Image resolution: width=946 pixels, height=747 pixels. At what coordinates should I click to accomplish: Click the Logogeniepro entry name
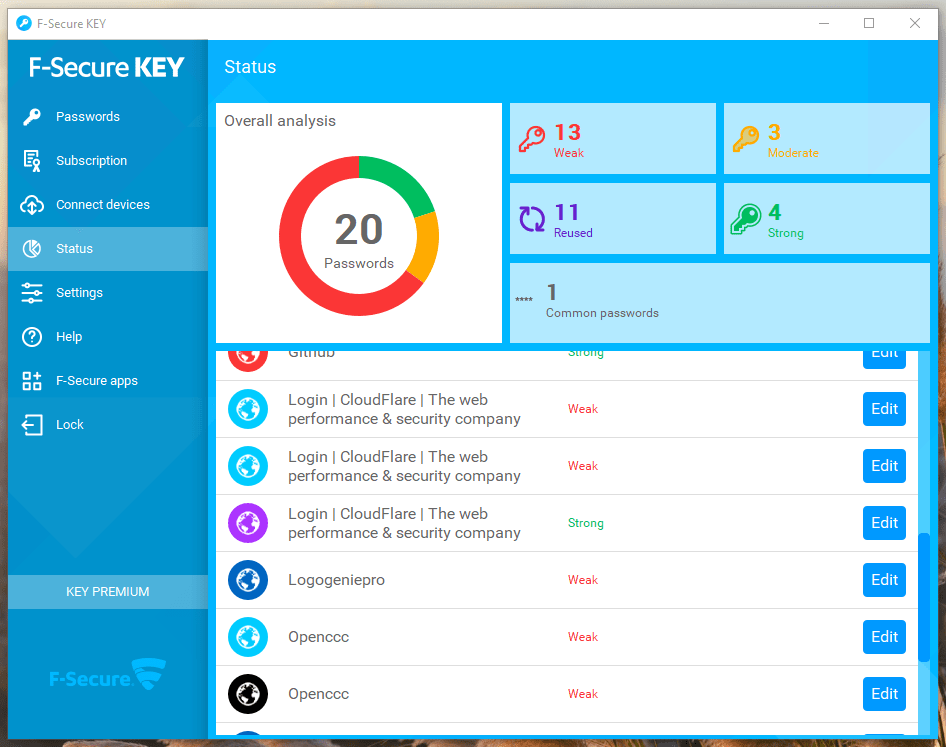336,580
